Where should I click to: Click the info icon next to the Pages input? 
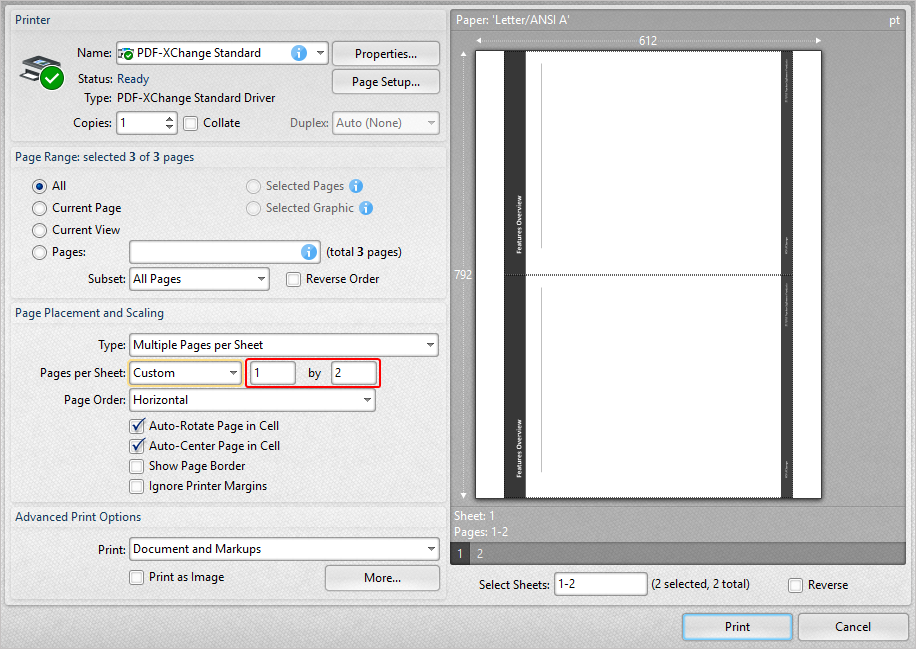click(x=309, y=252)
